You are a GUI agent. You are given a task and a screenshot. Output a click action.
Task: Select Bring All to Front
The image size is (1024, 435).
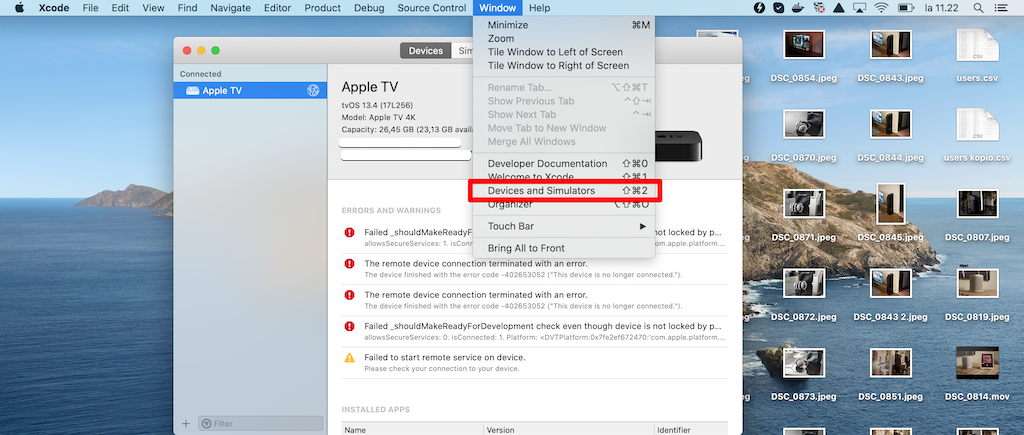[x=564, y=248]
